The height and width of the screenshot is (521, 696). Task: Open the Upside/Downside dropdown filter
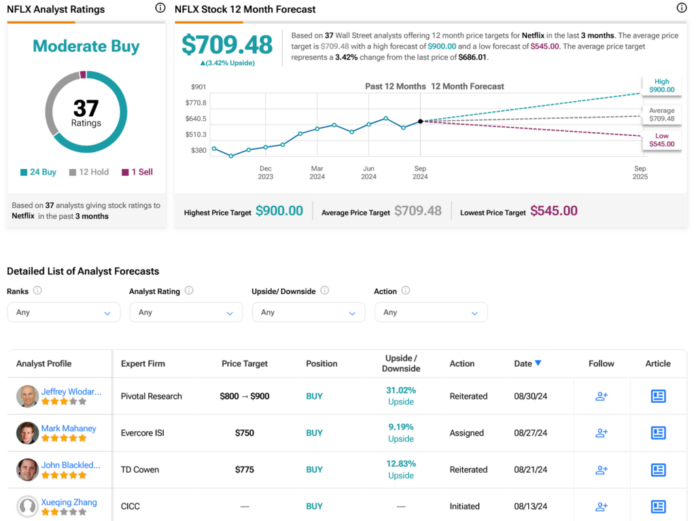(308, 312)
